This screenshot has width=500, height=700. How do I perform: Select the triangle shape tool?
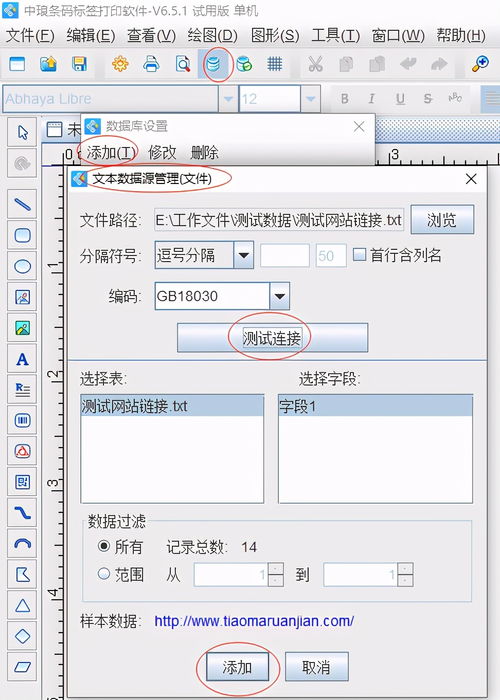point(22,606)
